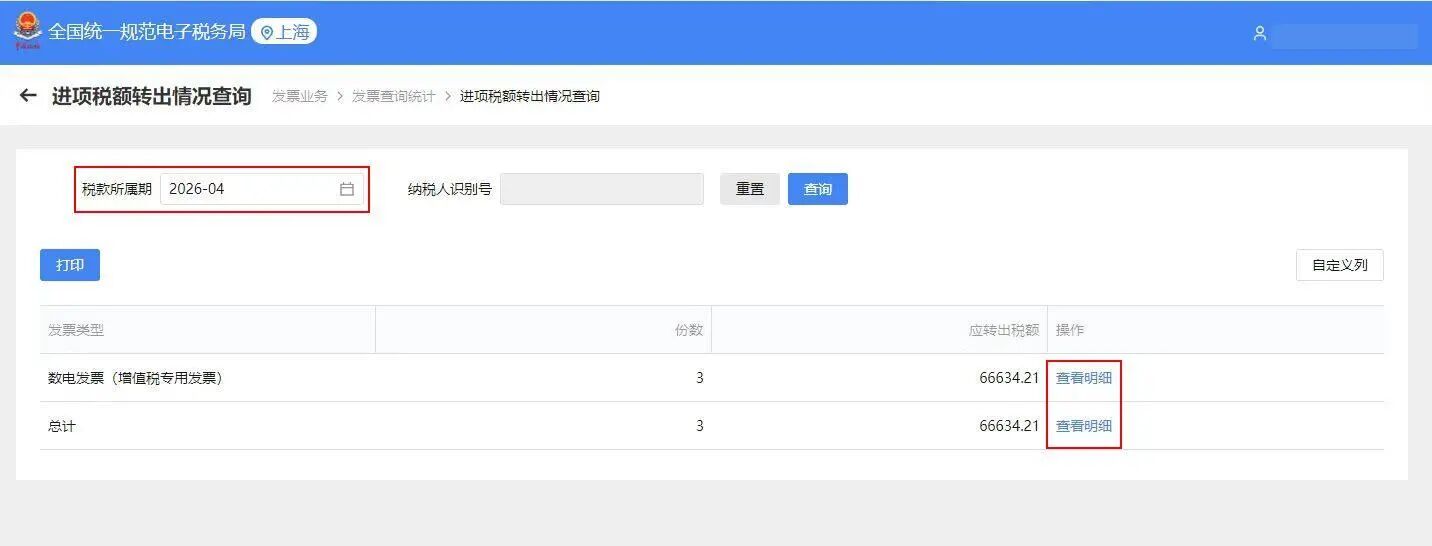Image resolution: width=1432 pixels, height=546 pixels.
Task: Open the calendar icon in 税款所属期 field
Action: tap(347, 189)
